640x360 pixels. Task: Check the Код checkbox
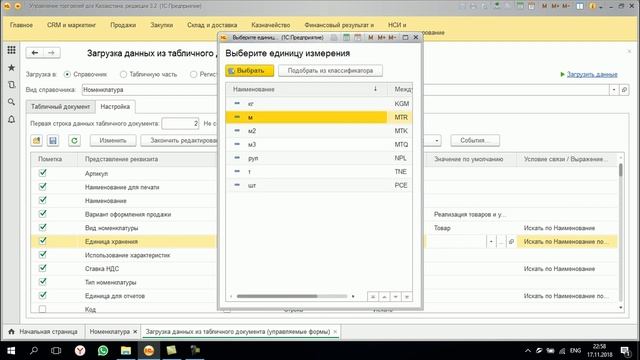tap(42, 309)
